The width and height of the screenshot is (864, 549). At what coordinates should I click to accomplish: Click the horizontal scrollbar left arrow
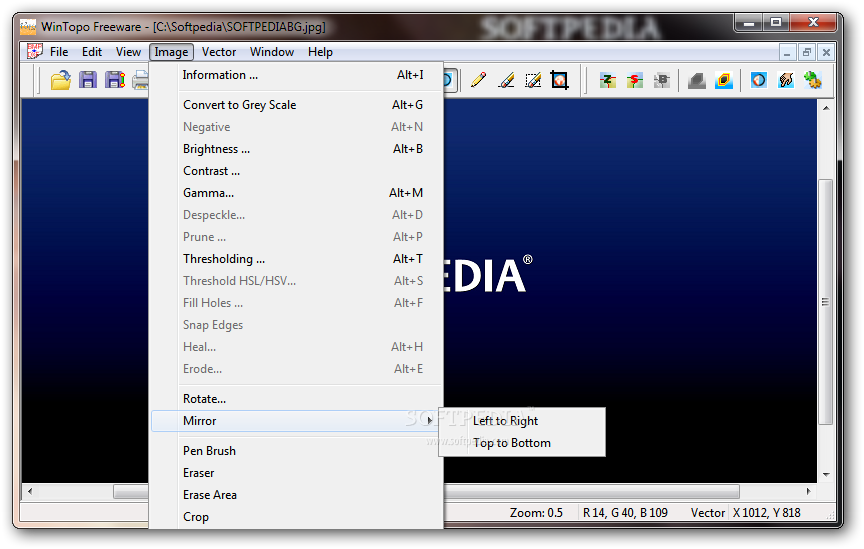coord(30,491)
